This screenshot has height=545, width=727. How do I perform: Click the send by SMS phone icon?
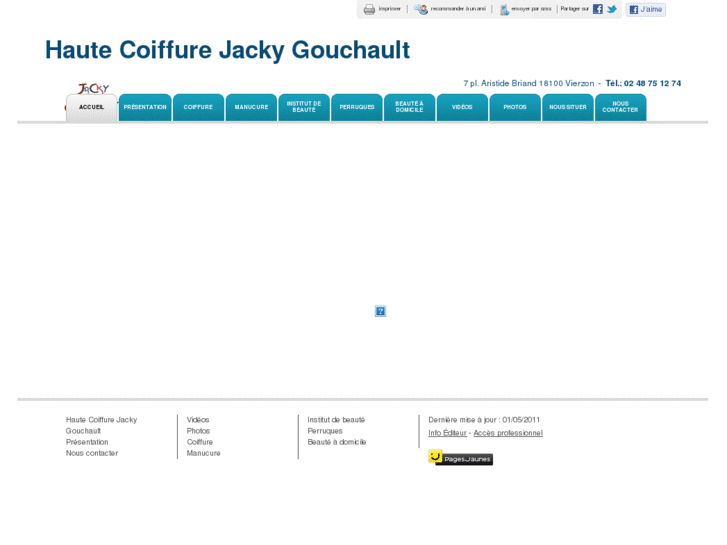pyautogui.click(x=504, y=9)
